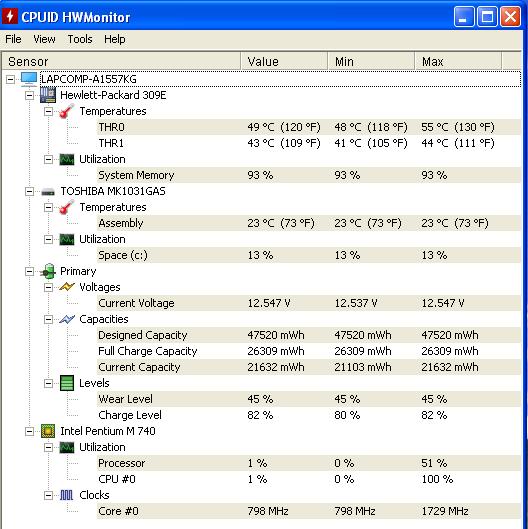Click the computer monitor icon beside LAPCOMP-A1557KG
The height and width of the screenshot is (529, 528).
[29, 79]
